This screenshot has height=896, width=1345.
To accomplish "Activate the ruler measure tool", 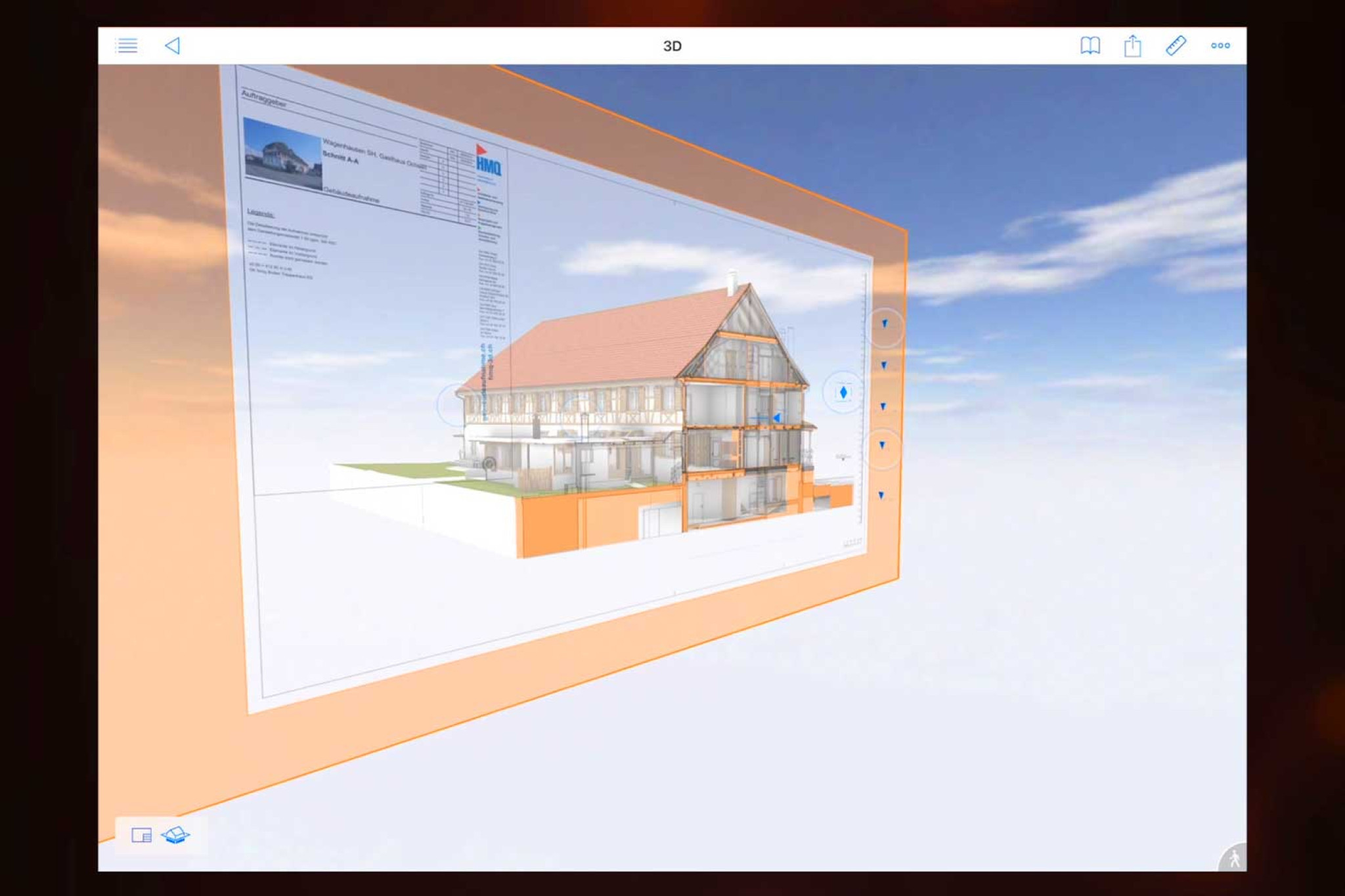I will tap(1176, 45).
